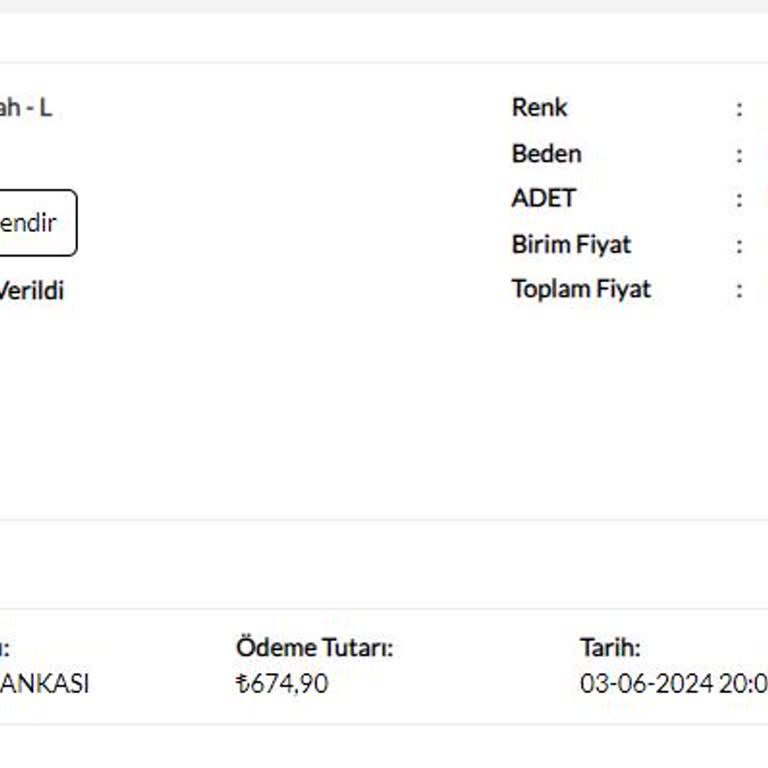Screen dimensions: 768x768
Task: Click the cut-off heading above "ANKASI"
Action: click(x=5, y=647)
